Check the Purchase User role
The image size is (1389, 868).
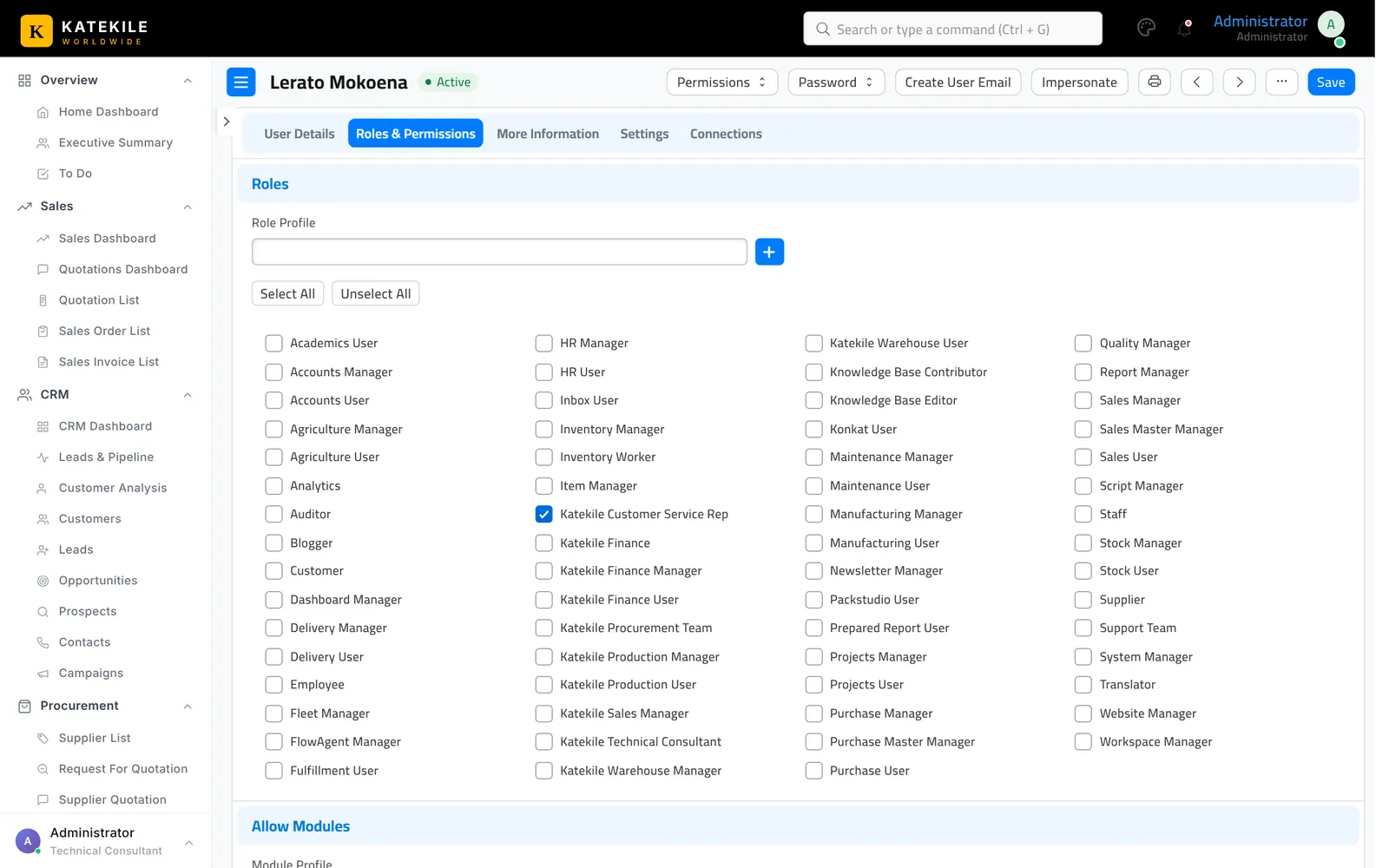[x=813, y=770]
